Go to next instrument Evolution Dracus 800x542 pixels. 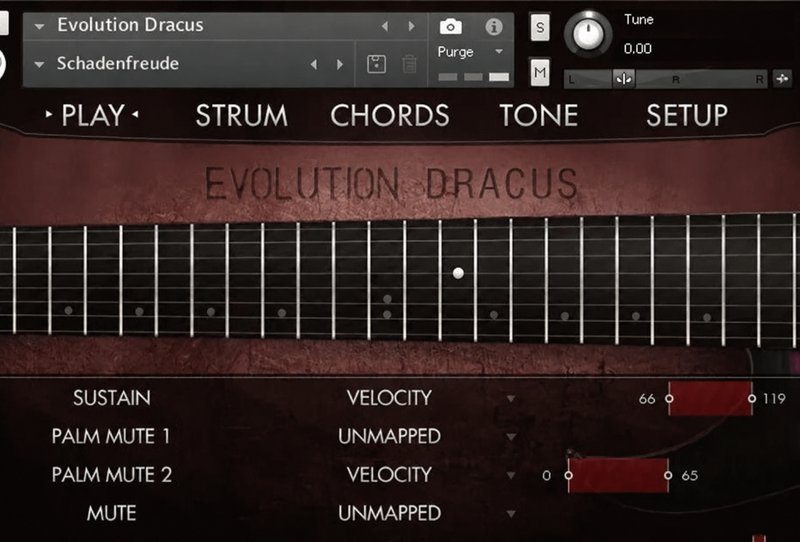(411, 26)
